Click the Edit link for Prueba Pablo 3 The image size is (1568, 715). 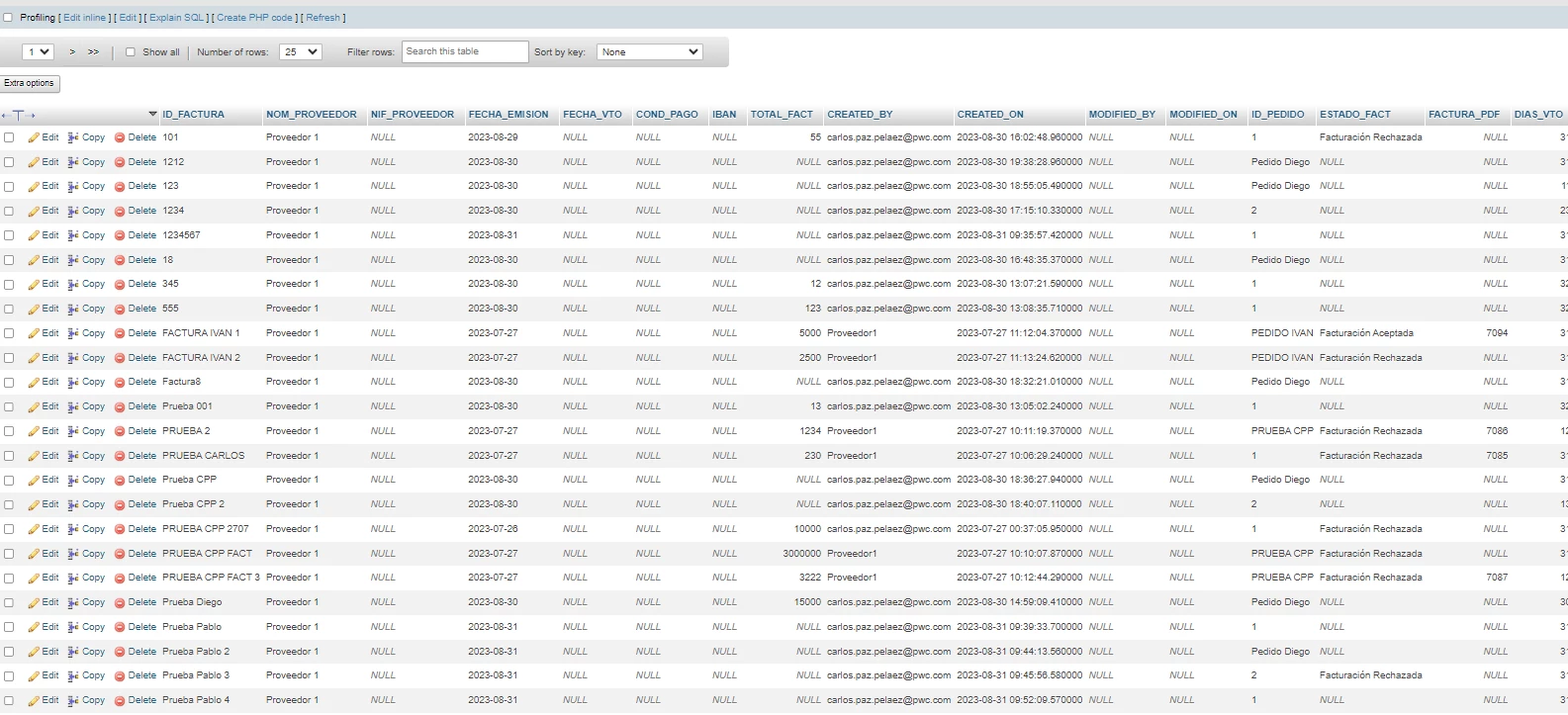[x=50, y=675]
